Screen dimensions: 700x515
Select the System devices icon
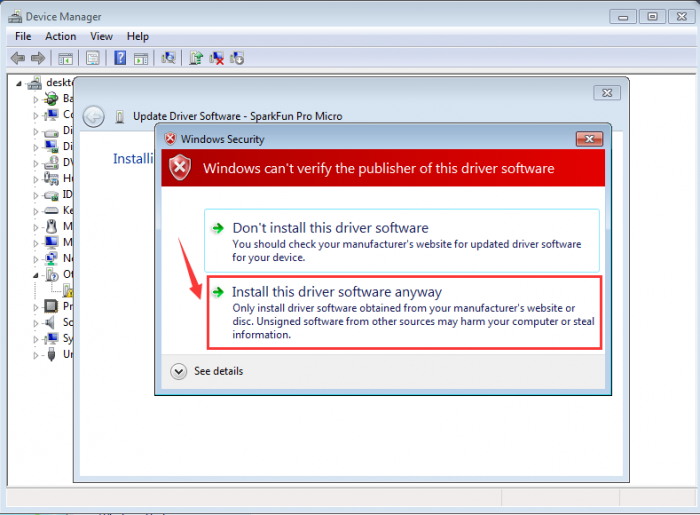51,338
